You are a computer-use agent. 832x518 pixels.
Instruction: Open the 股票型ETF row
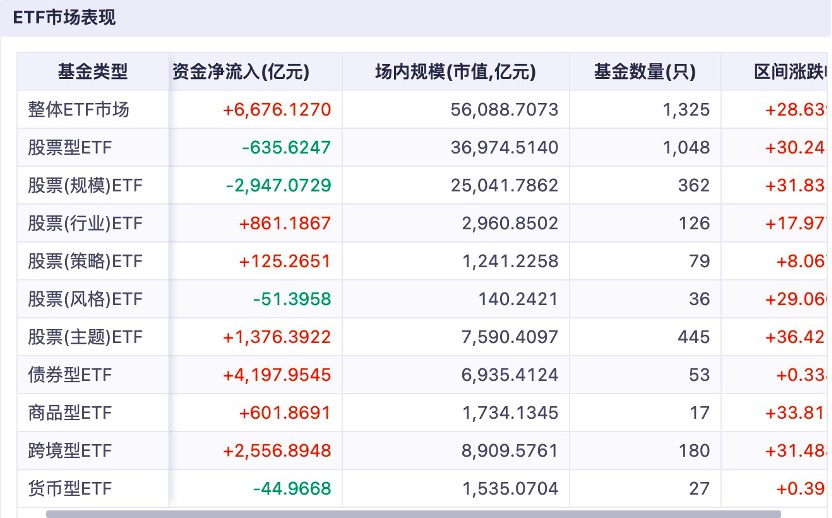coord(70,148)
